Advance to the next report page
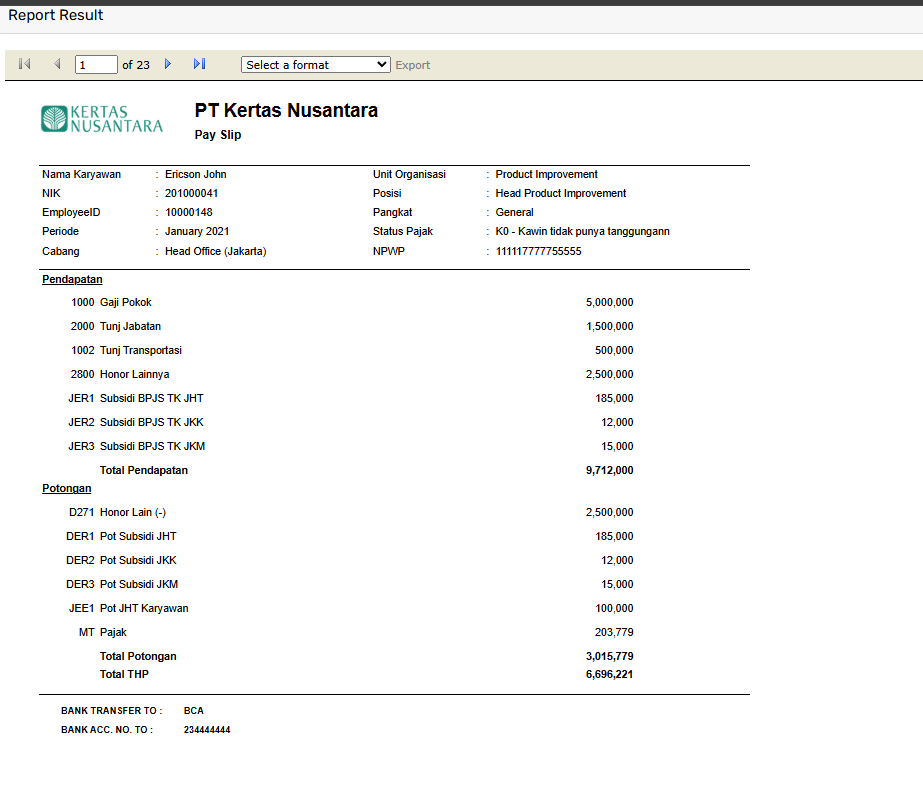The height and width of the screenshot is (808, 923). (x=168, y=64)
